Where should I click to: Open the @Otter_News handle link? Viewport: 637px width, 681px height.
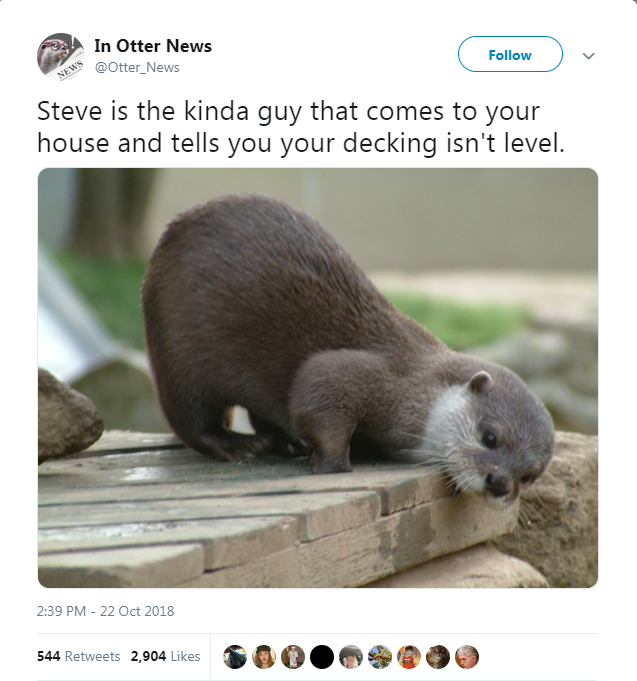[x=137, y=68]
